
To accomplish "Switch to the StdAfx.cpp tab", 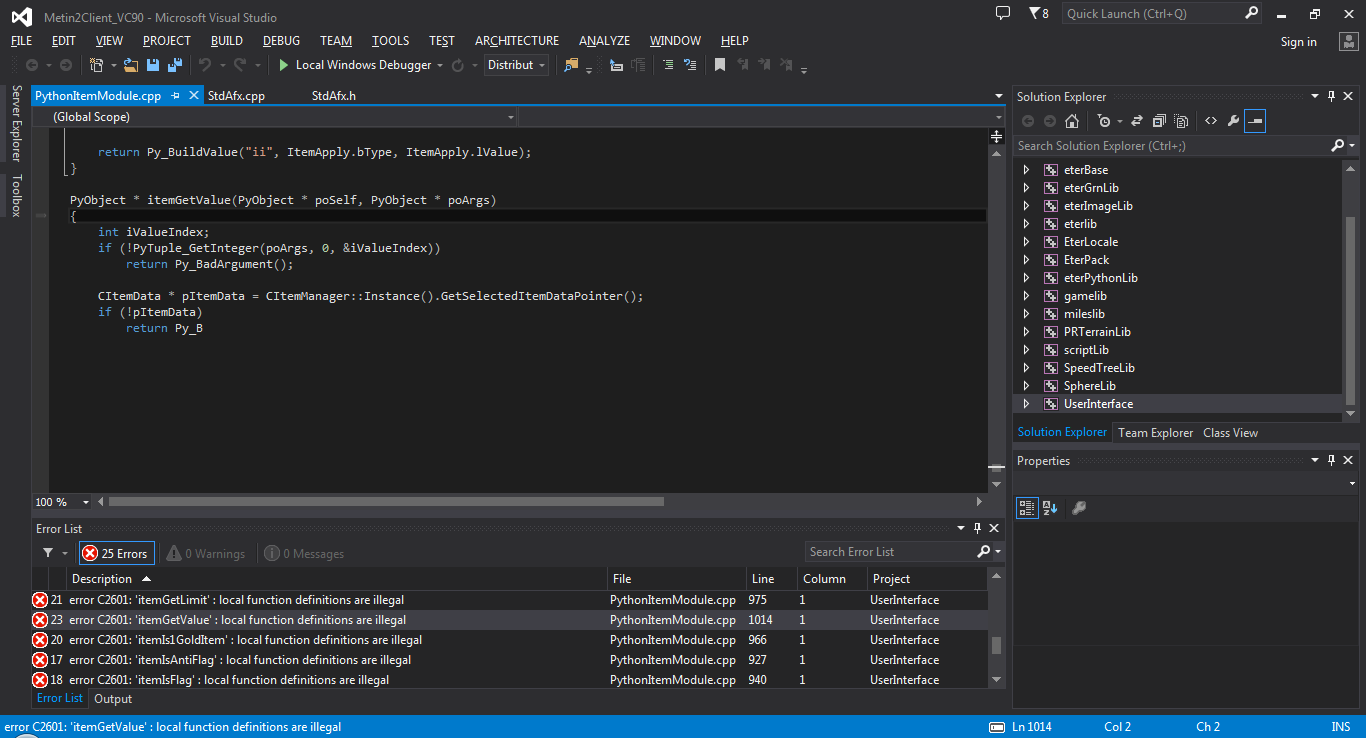I will tap(236, 96).
